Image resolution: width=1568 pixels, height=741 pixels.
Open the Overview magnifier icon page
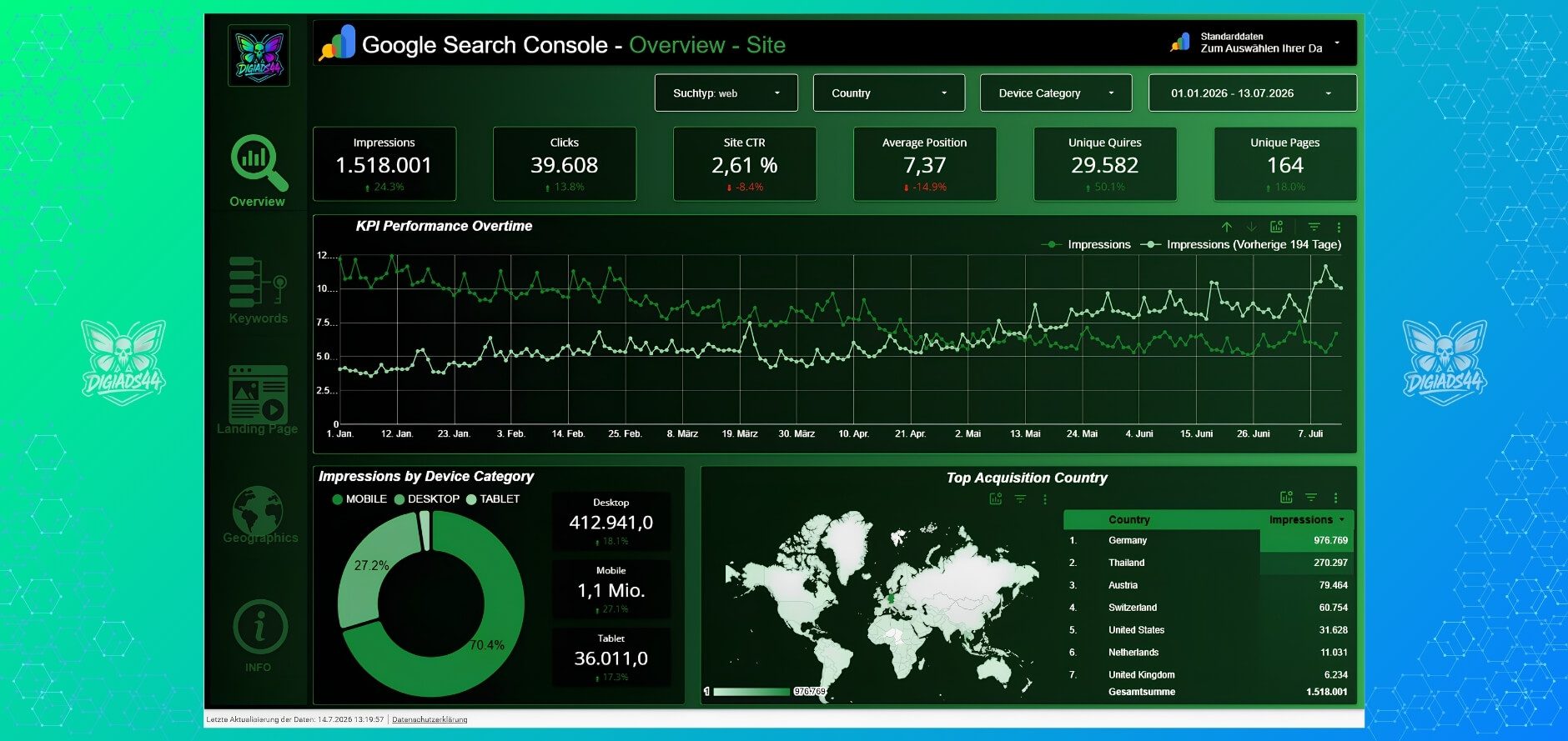coord(259,163)
